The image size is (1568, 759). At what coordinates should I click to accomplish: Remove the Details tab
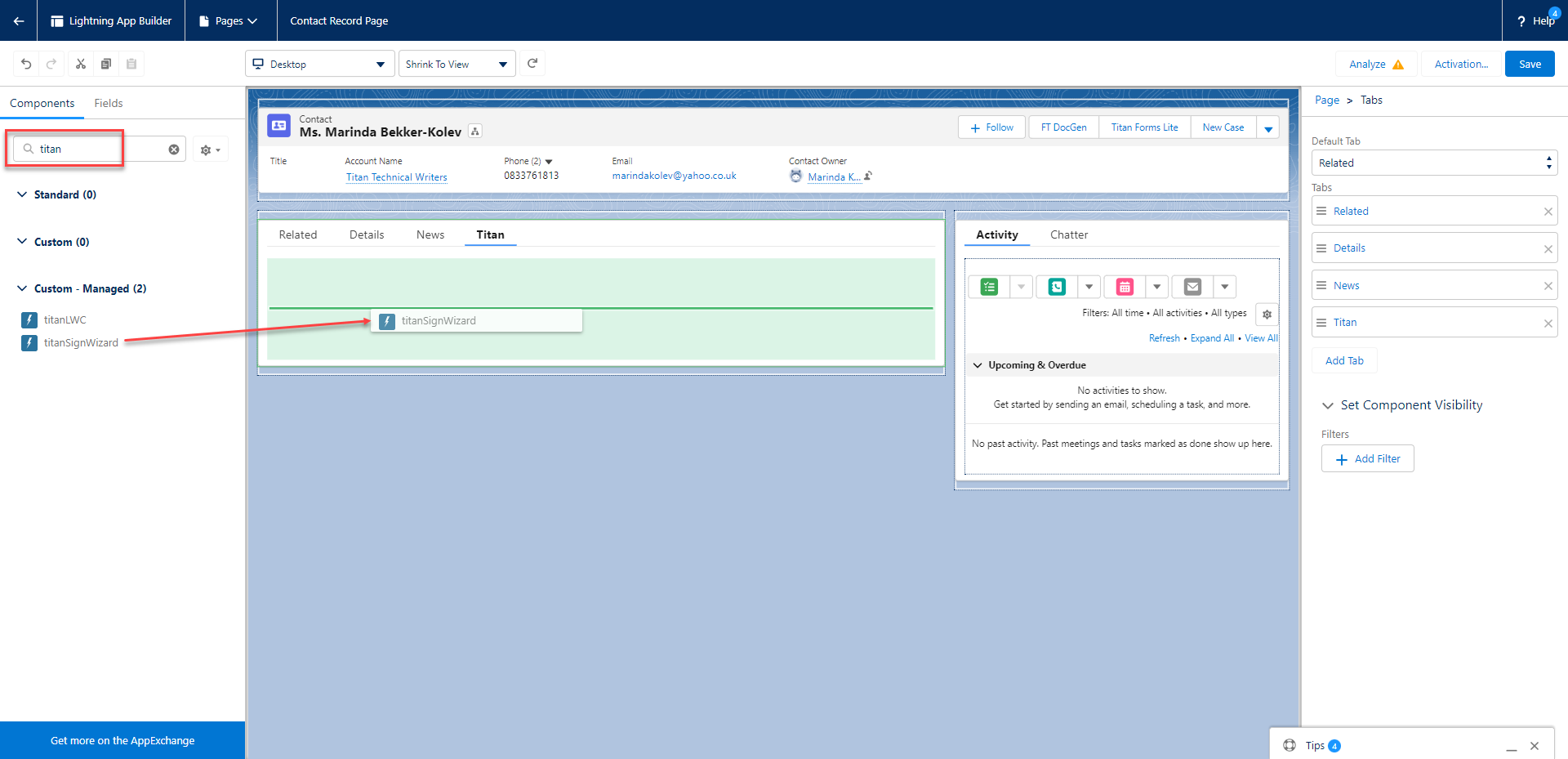point(1548,249)
